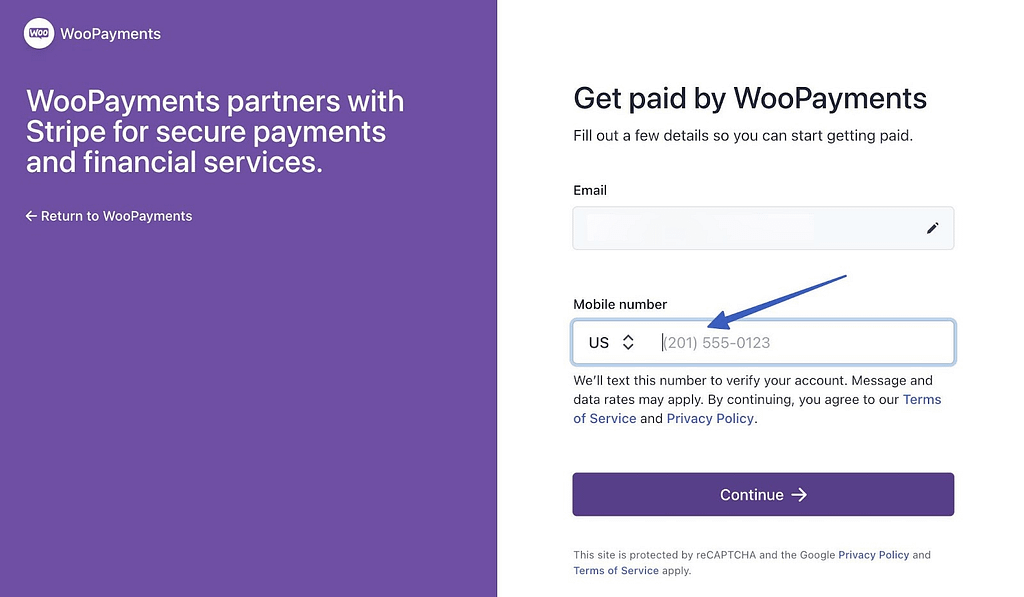Click the right arrow on Continue button
The height and width of the screenshot is (597, 1024).
pos(799,495)
